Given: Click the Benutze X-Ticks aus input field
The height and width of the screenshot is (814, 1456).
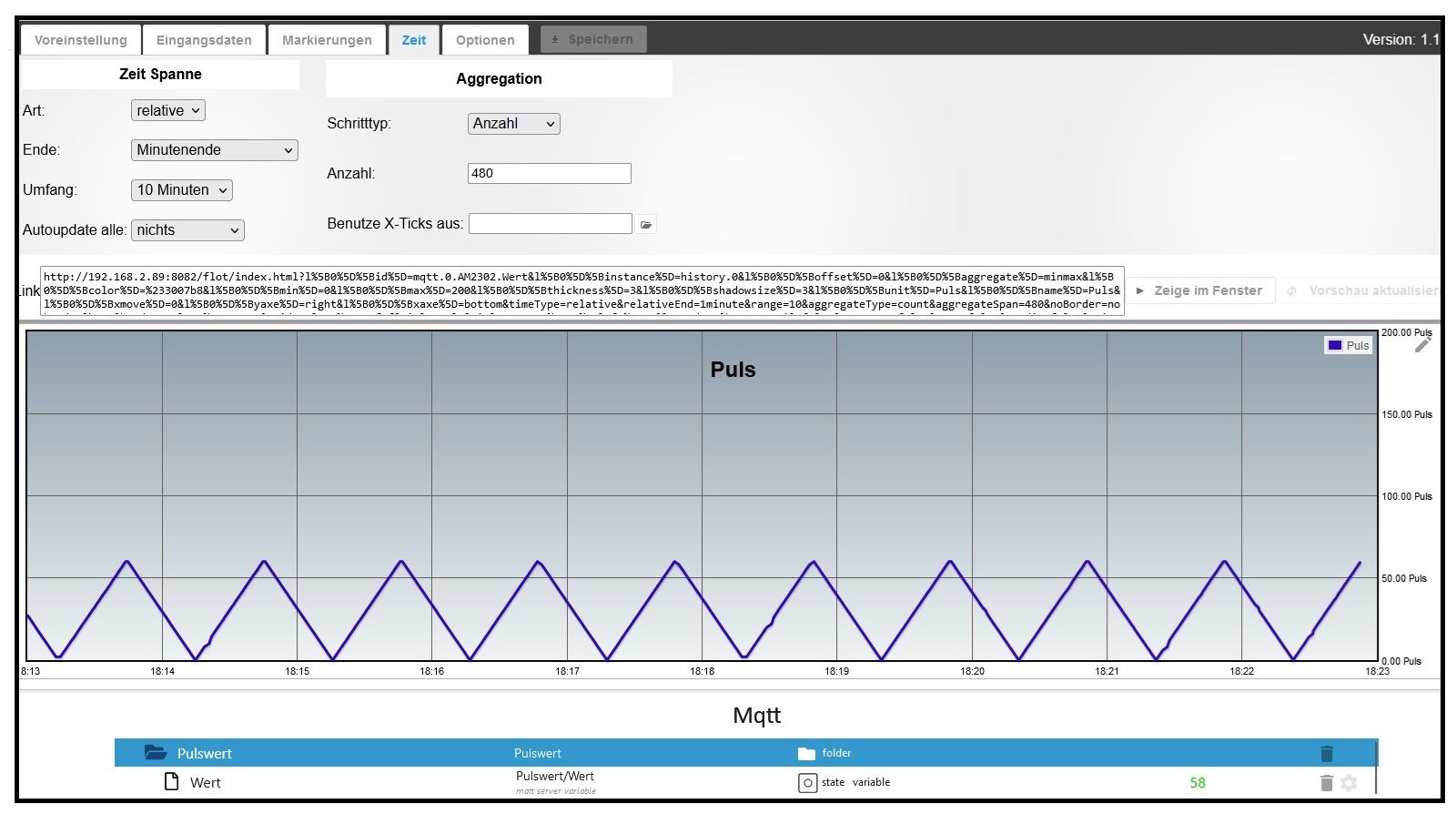Looking at the screenshot, I should pyautogui.click(x=551, y=223).
